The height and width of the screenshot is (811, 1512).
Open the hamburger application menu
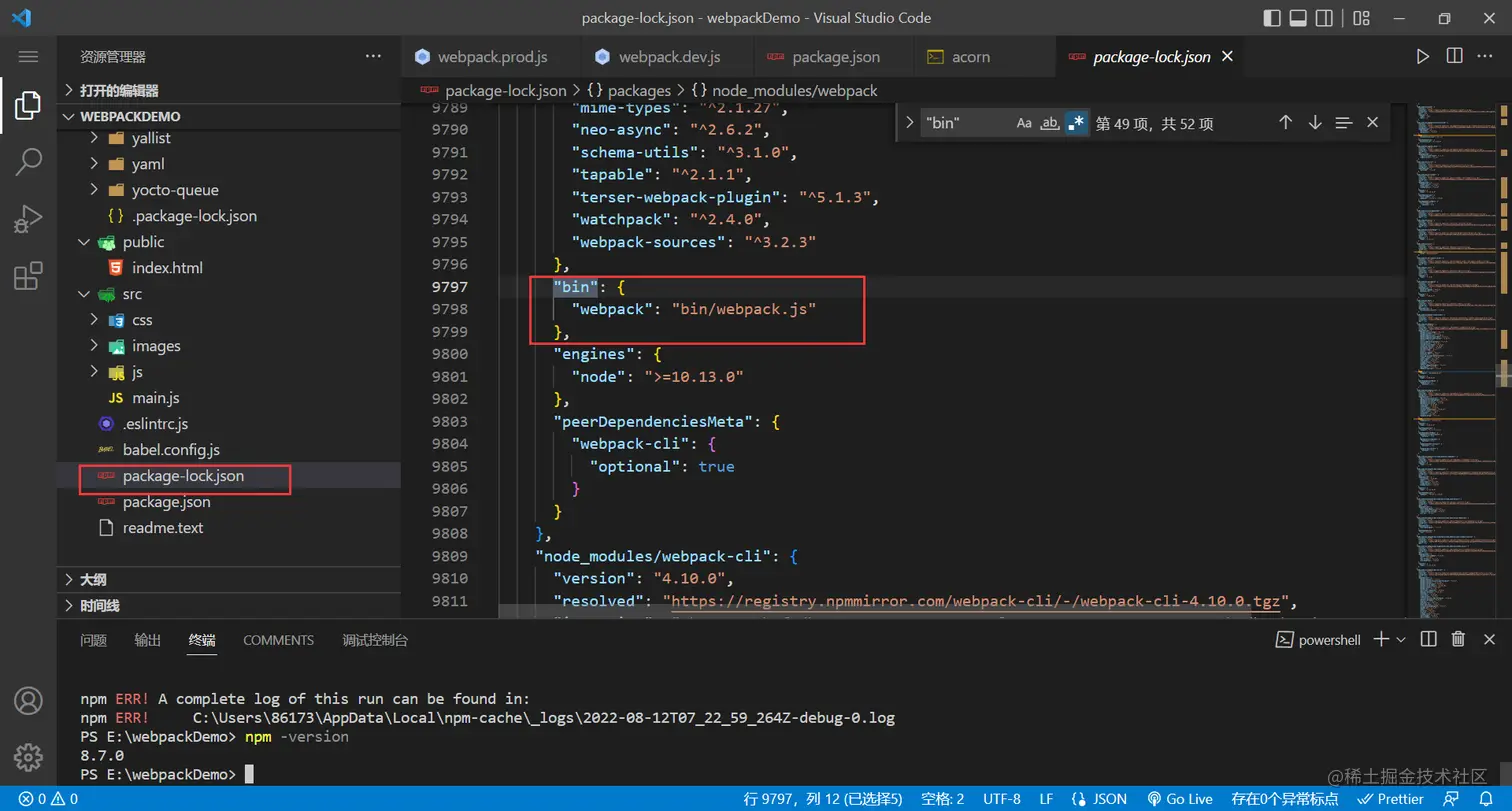[28, 57]
